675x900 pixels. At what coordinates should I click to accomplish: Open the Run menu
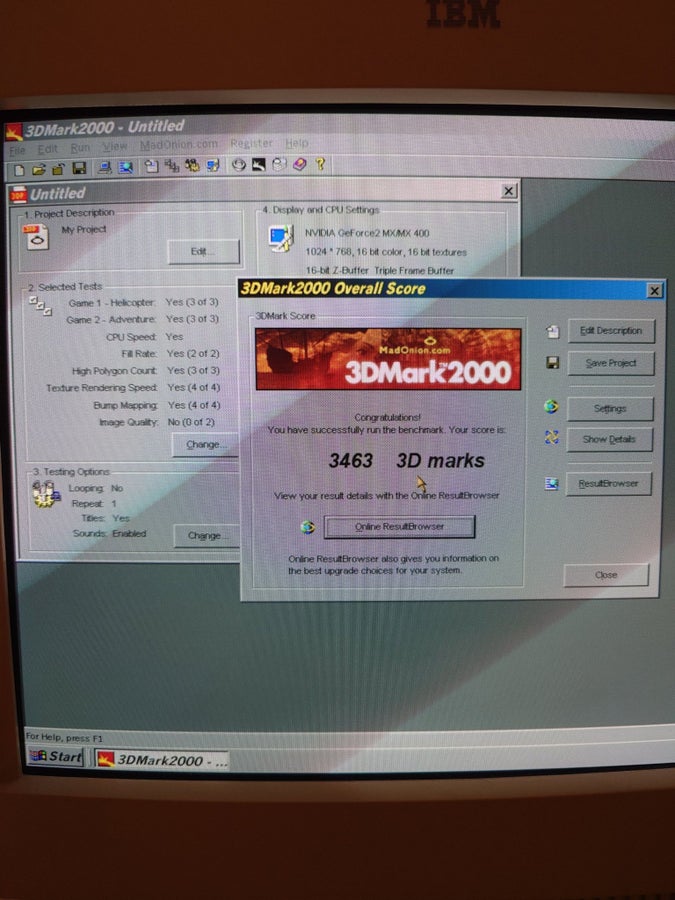(x=80, y=148)
